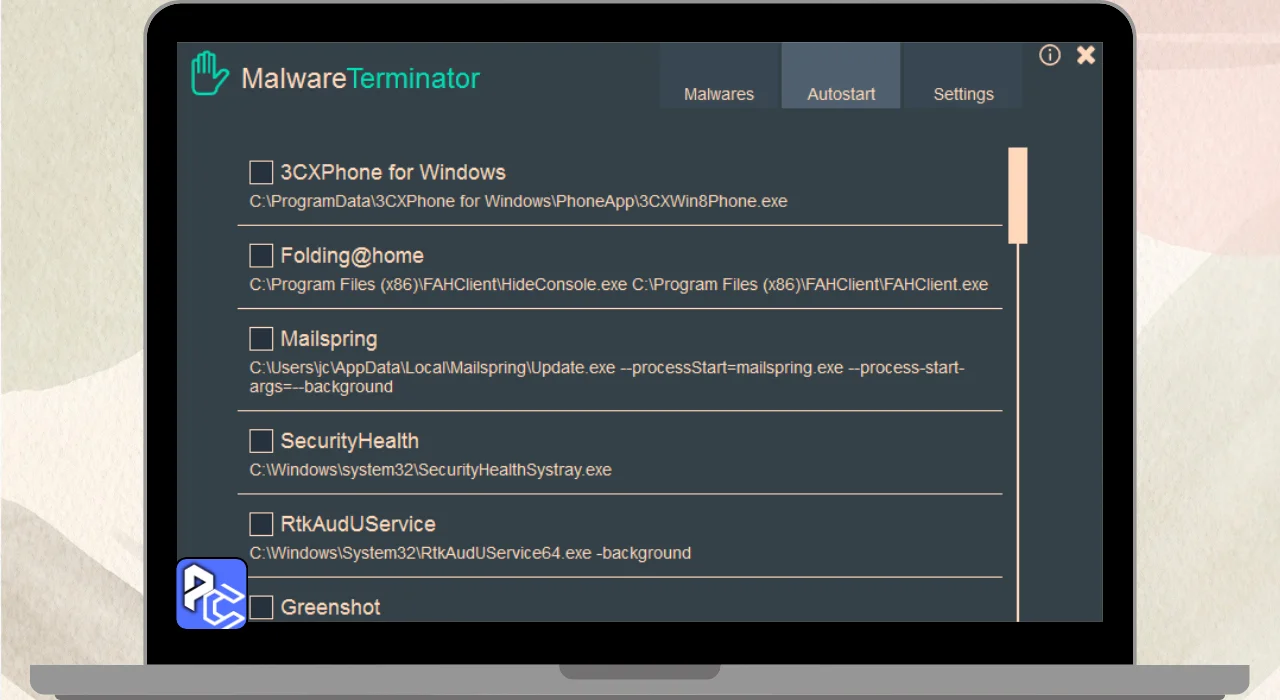The height and width of the screenshot is (700, 1280).
Task: Go to the Settings tab
Action: click(x=963, y=76)
